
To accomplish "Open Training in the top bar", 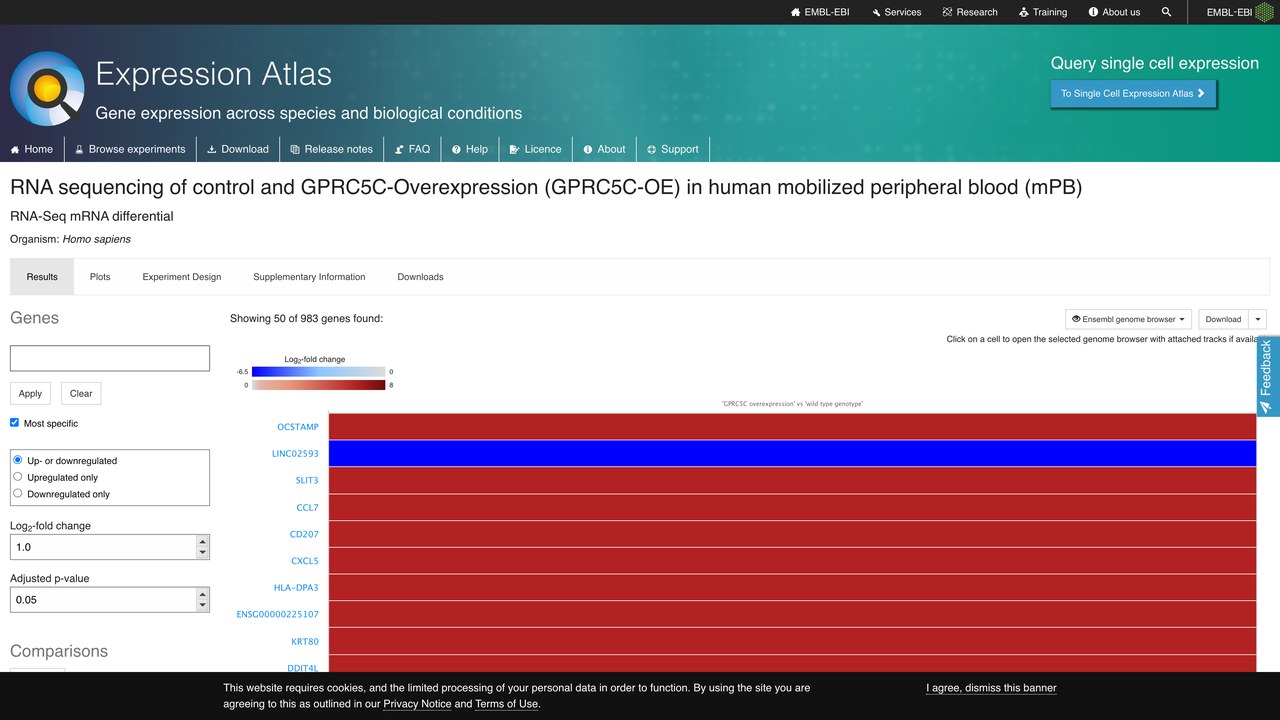I will coord(1043,12).
